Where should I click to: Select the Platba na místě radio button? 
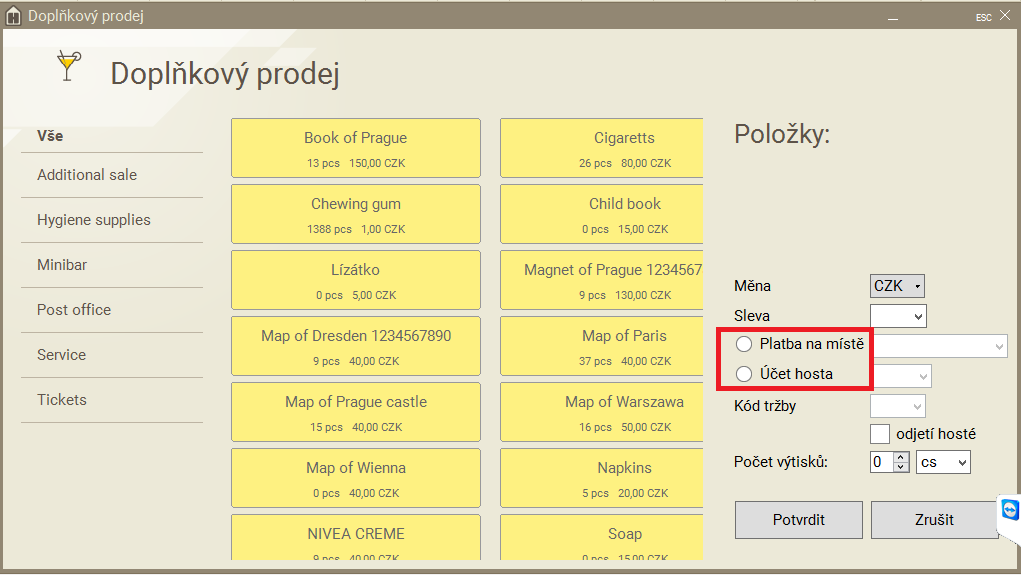pos(744,344)
